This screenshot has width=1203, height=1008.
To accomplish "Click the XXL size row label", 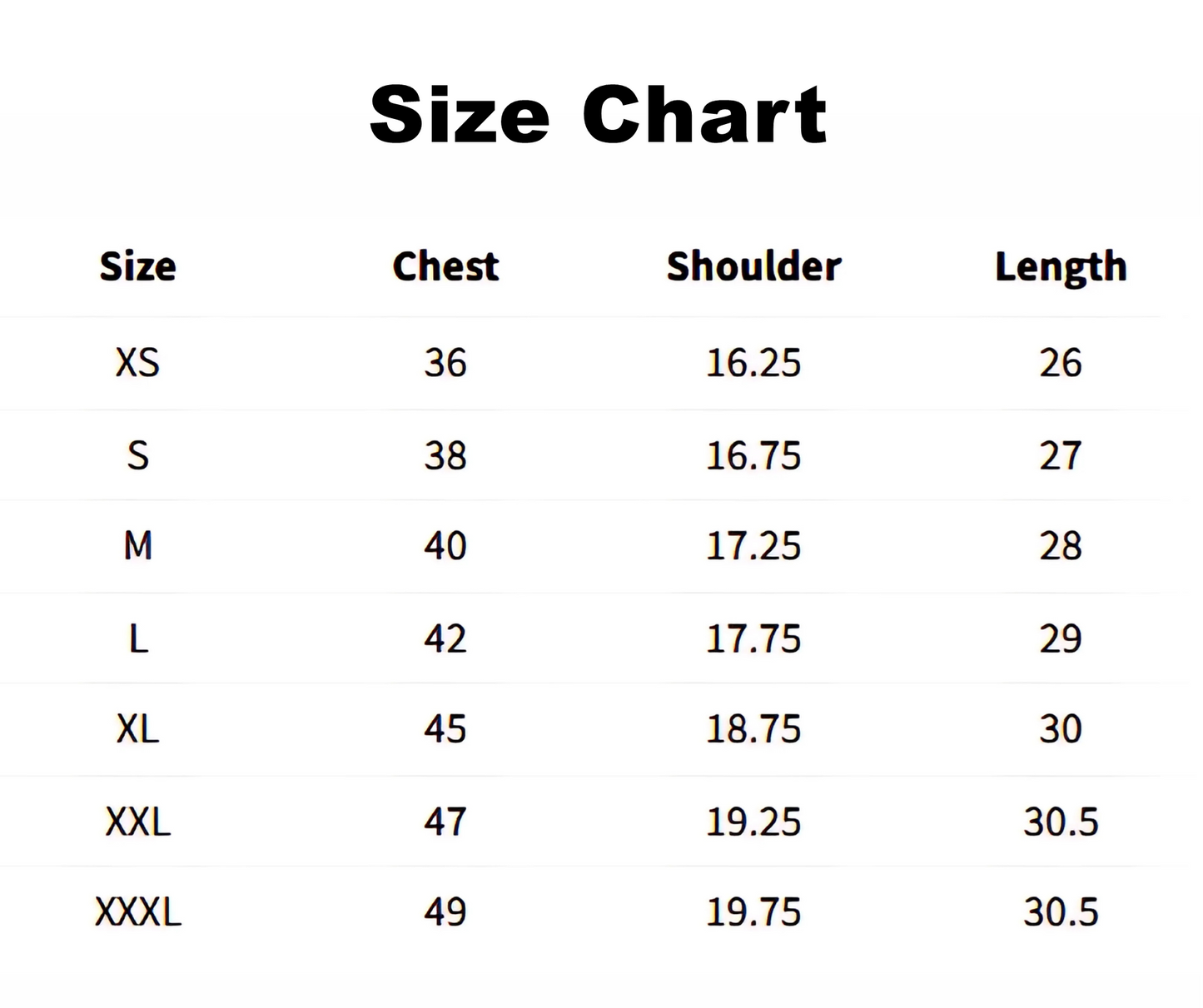I will pyautogui.click(x=137, y=822).
